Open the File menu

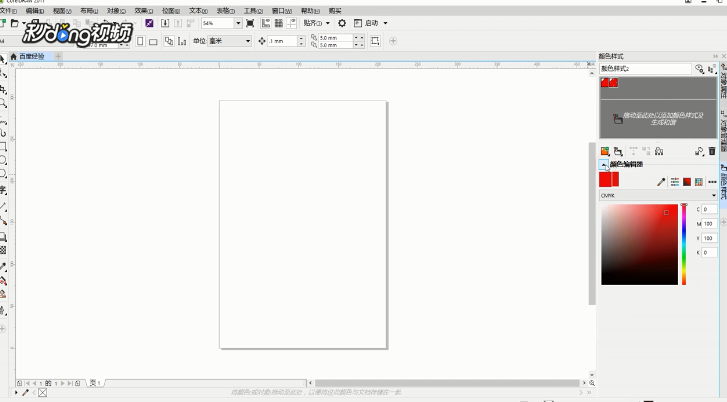point(8,11)
